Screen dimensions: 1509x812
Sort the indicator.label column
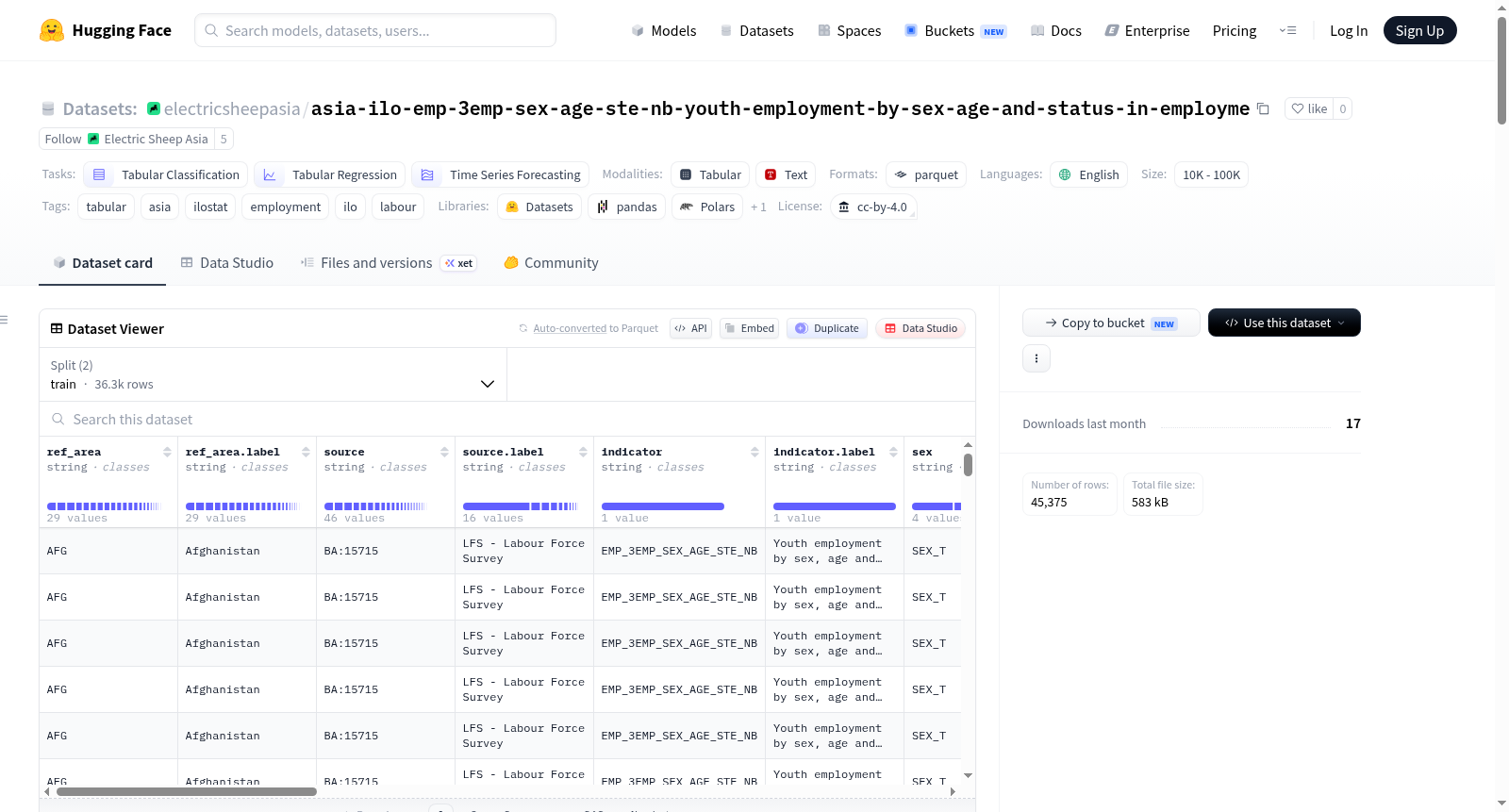[893, 453]
